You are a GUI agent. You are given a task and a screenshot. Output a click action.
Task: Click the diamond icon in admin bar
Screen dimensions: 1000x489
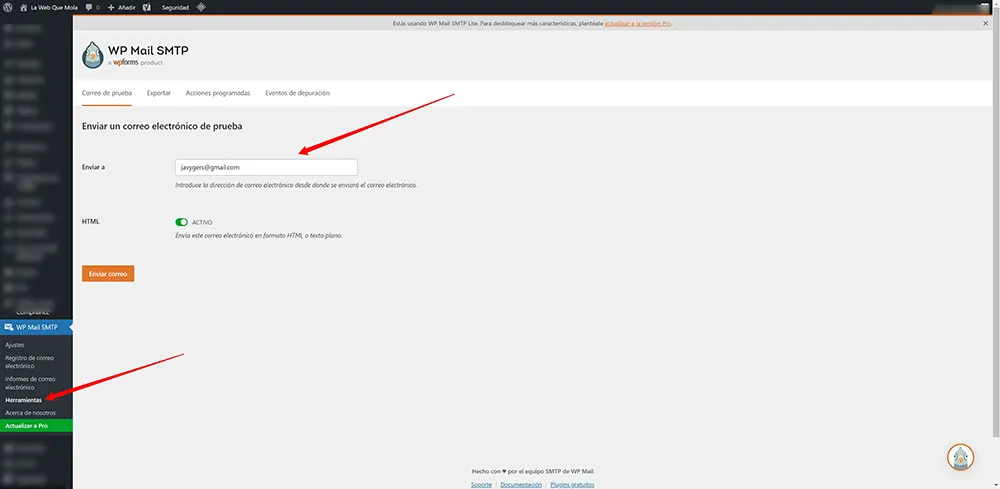(x=201, y=8)
